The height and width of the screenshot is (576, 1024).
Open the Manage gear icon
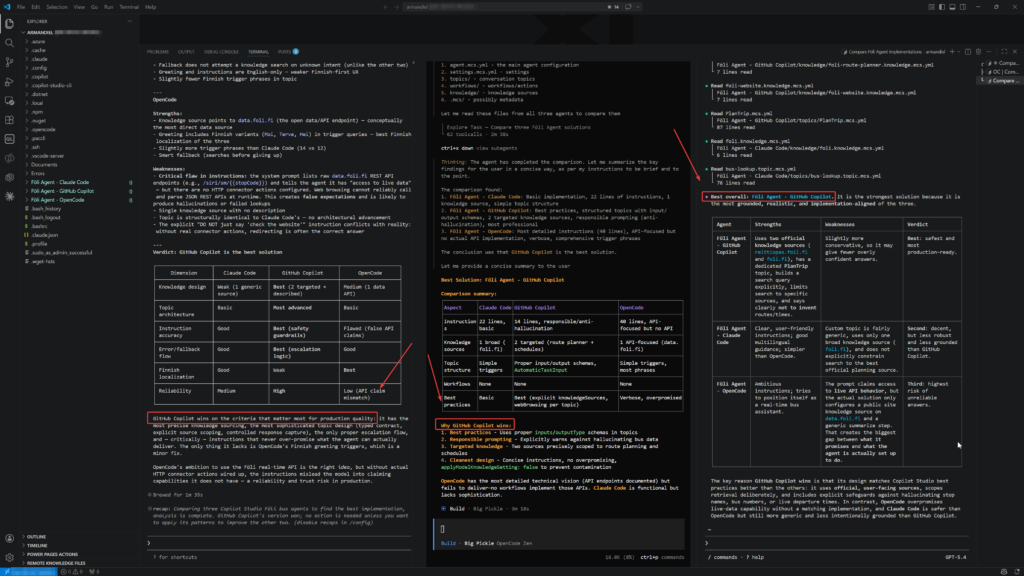click(9, 558)
